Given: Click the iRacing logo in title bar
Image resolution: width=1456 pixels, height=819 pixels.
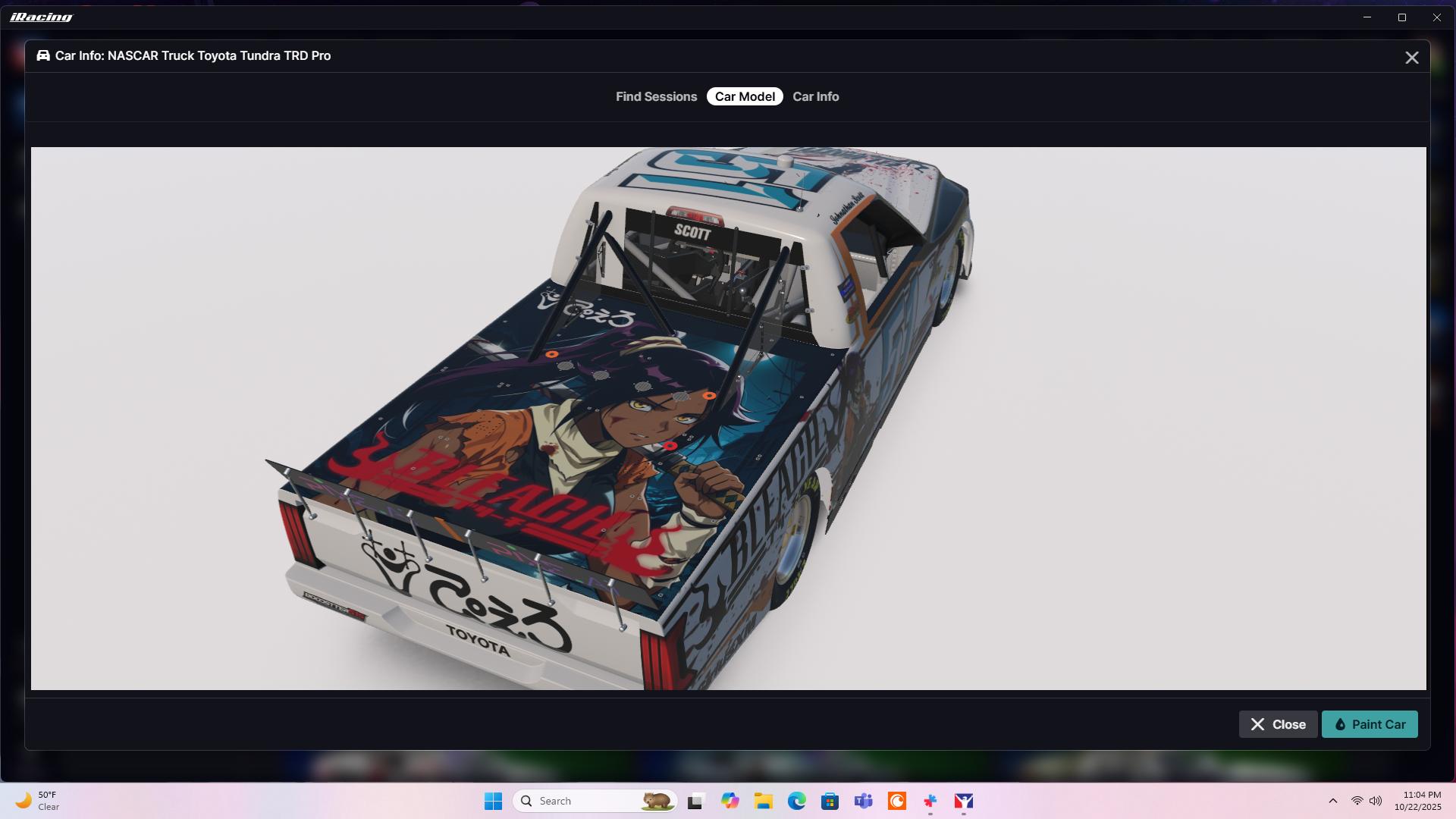Looking at the screenshot, I should point(42,17).
